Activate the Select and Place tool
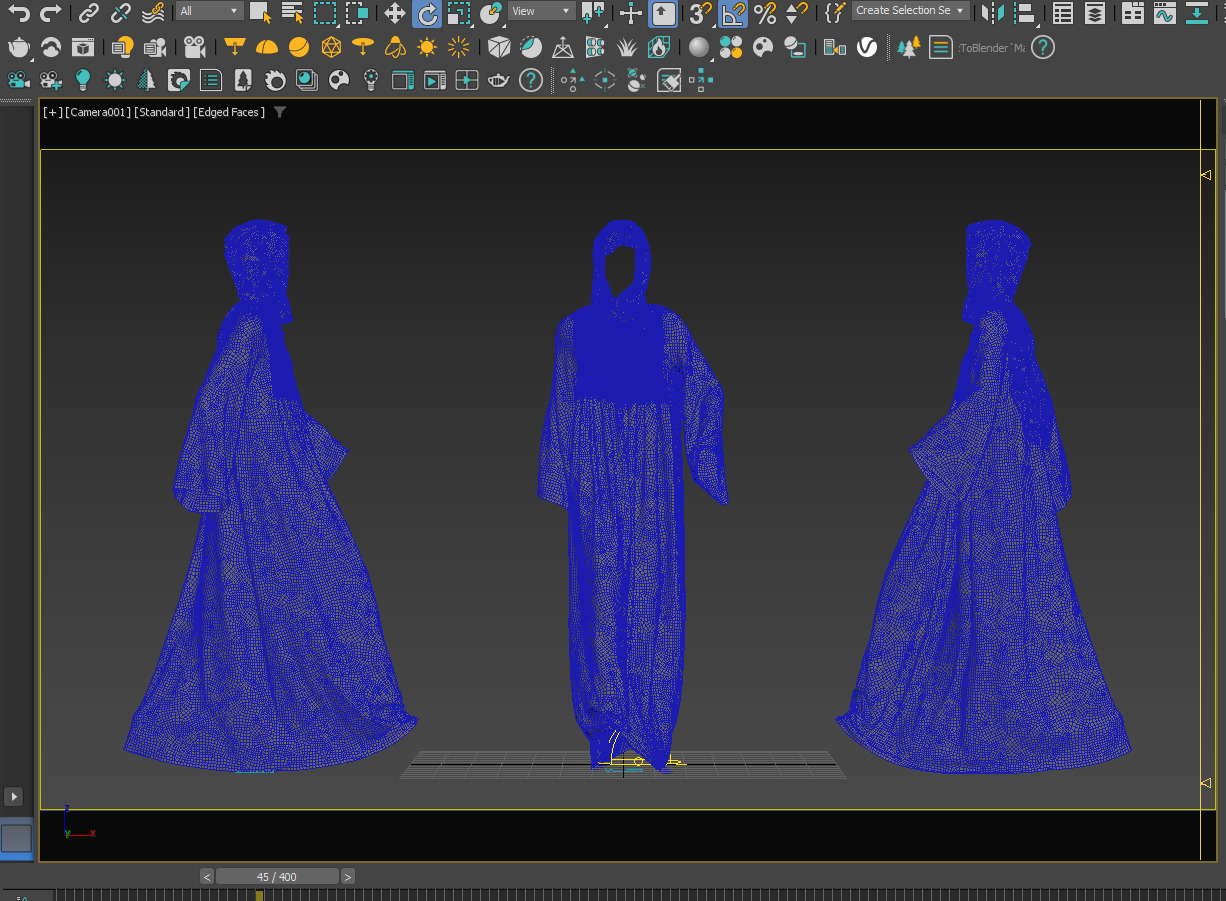The width and height of the screenshot is (1226, 901). (x=491, y=13)
